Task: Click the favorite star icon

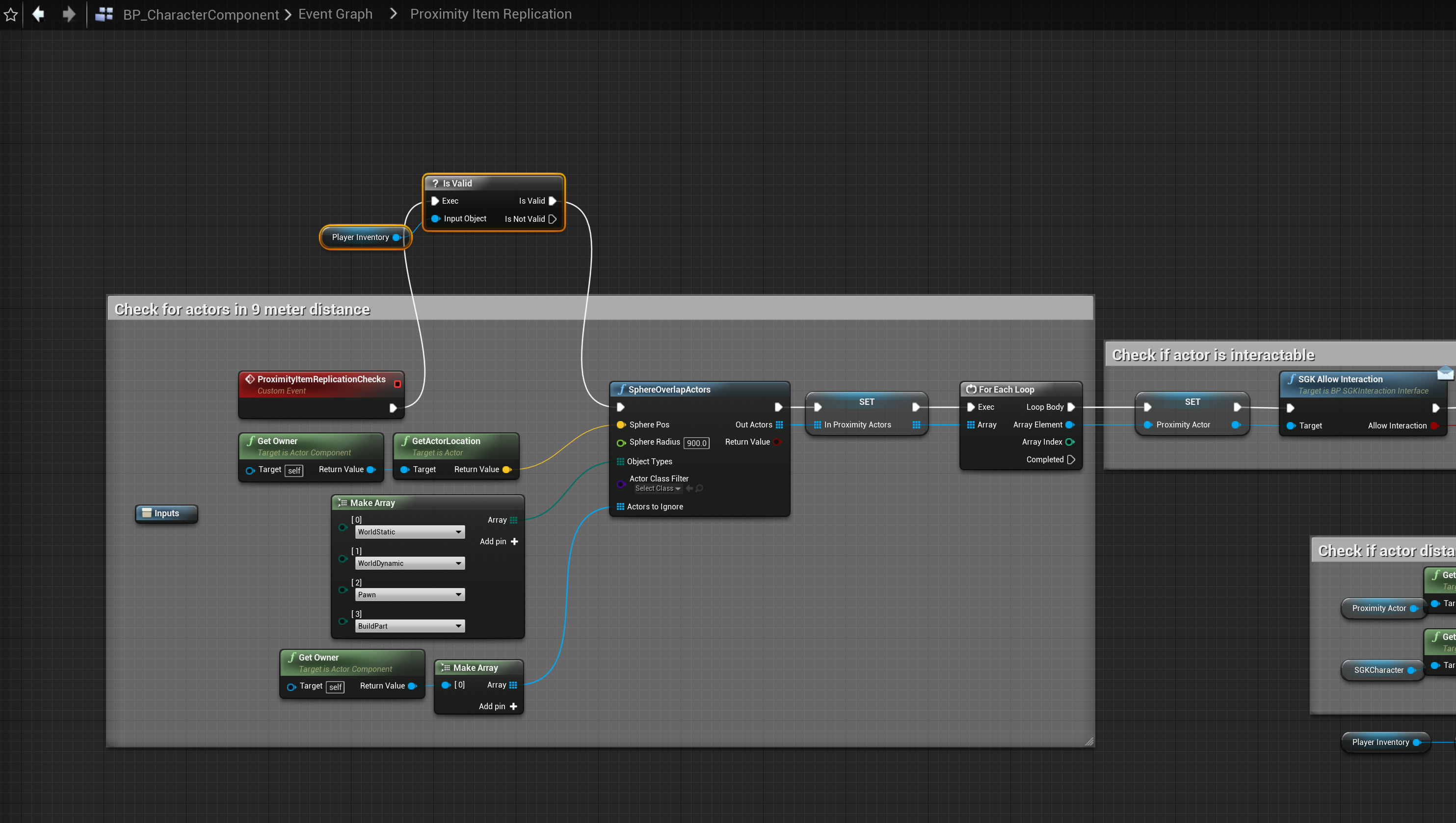Action: (x=11, y=14)
